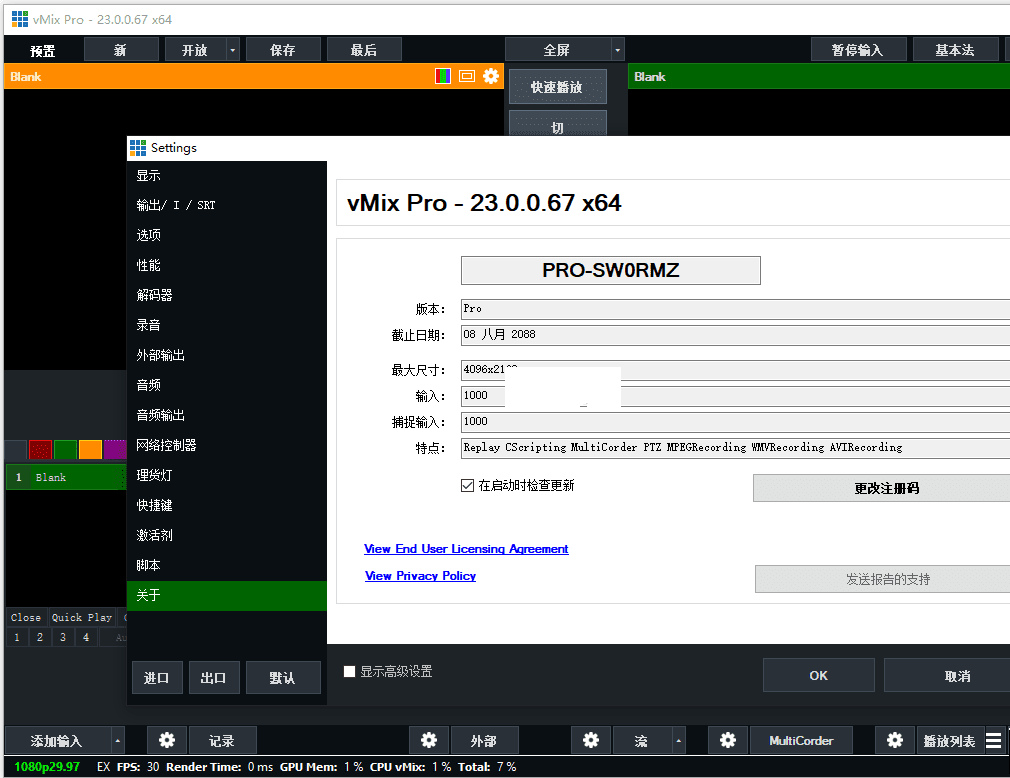Screen dimensions: 1010x778
Task: Expand the 开放 dropdown arrow
Action: tap(233, 50)
